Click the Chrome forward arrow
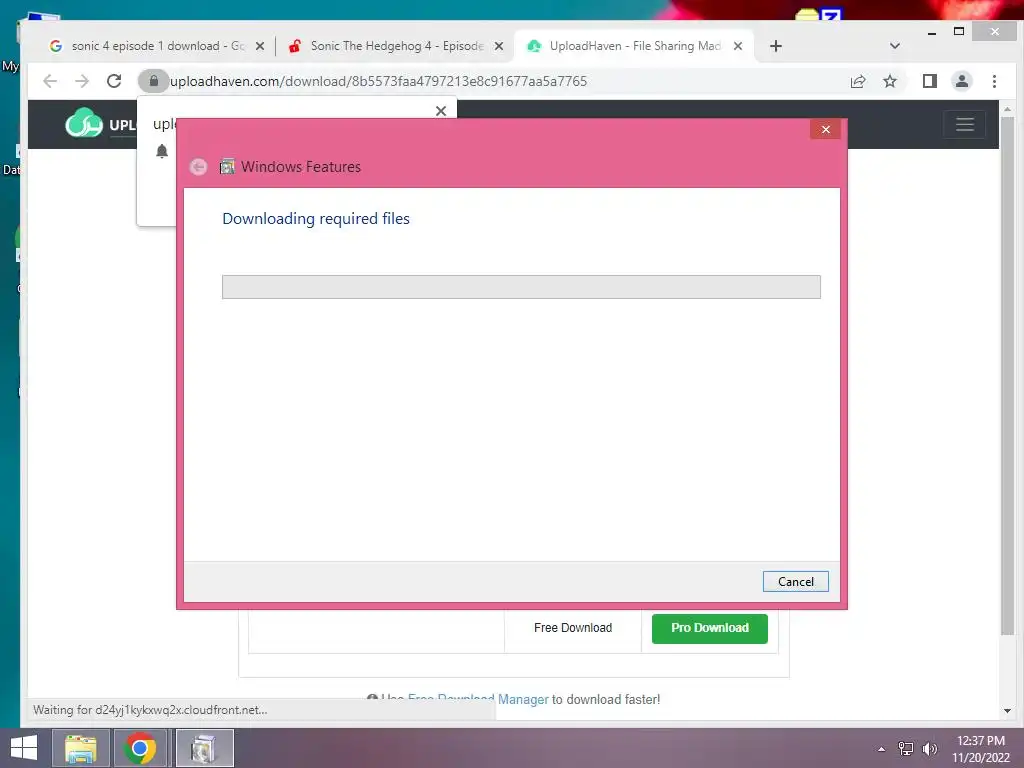This screenshot has height=768, width=1024. pos(82,81)
